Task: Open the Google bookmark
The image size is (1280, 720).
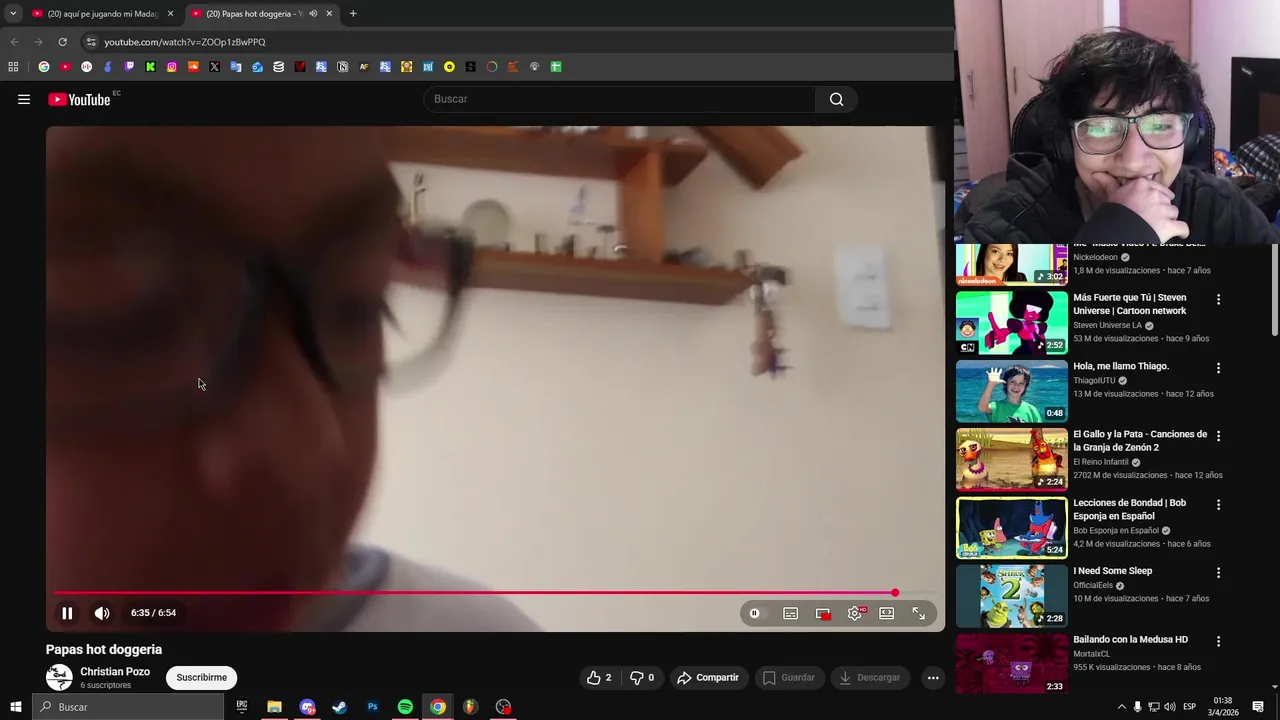Action: [x=44, y=67]
